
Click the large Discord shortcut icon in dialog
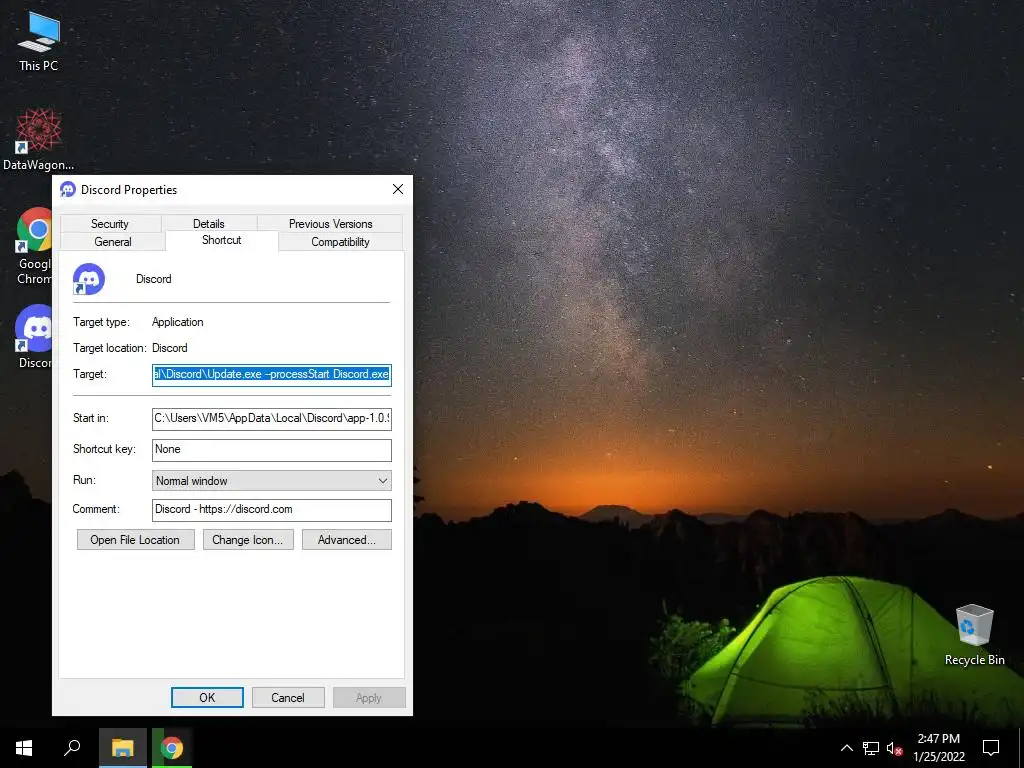click(x=89, y=279)
